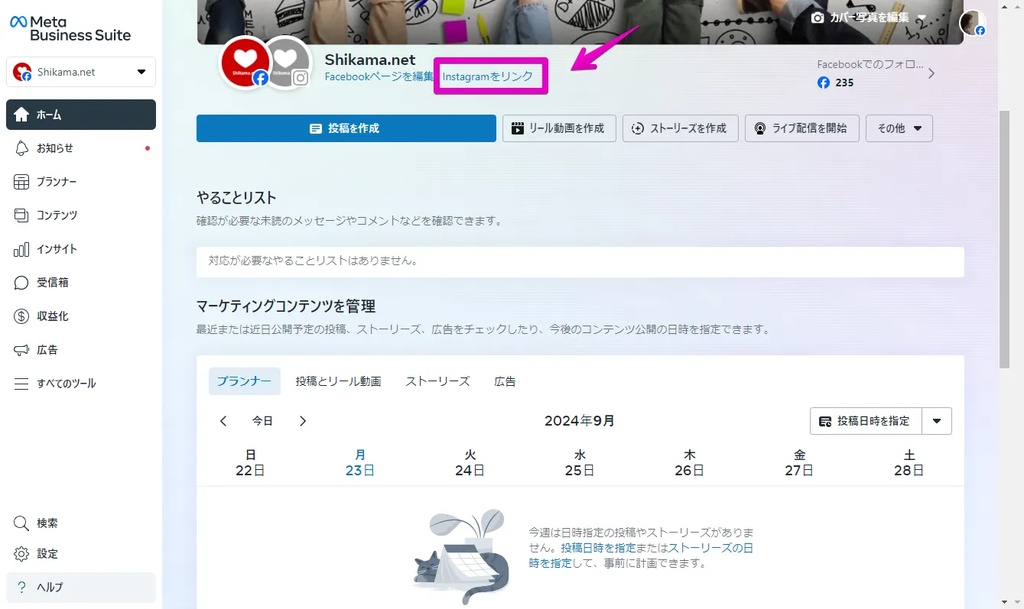1024x609 pixels.
Task: Expand the カバー写真を編集 dropdown arrow
Action: point(922,18)
